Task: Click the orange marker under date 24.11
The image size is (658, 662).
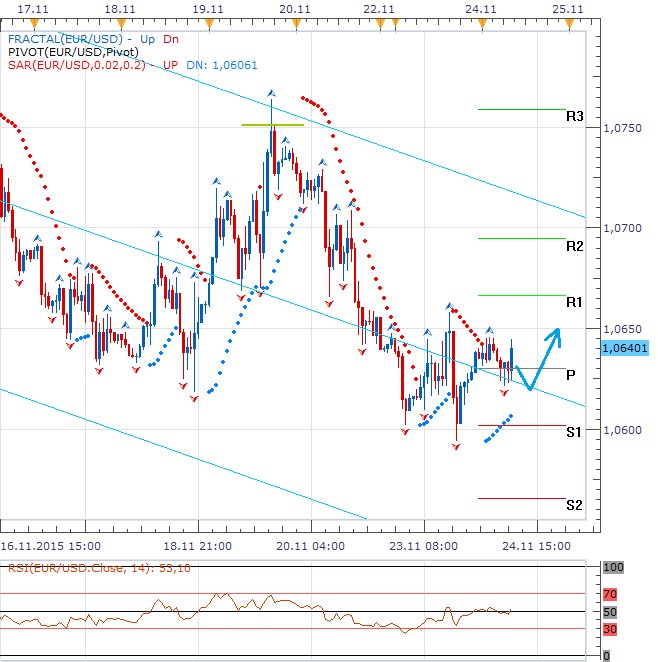Action: [x=482, y=24]
